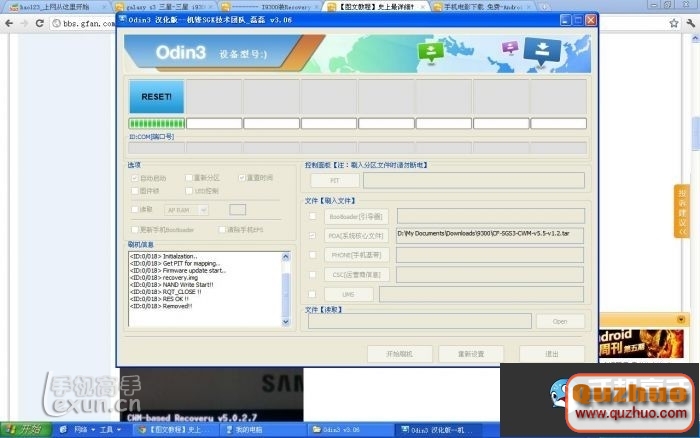The image size is (700, 438).
Task: Click the PIT file path field
Action: click(x=474, y=180)
